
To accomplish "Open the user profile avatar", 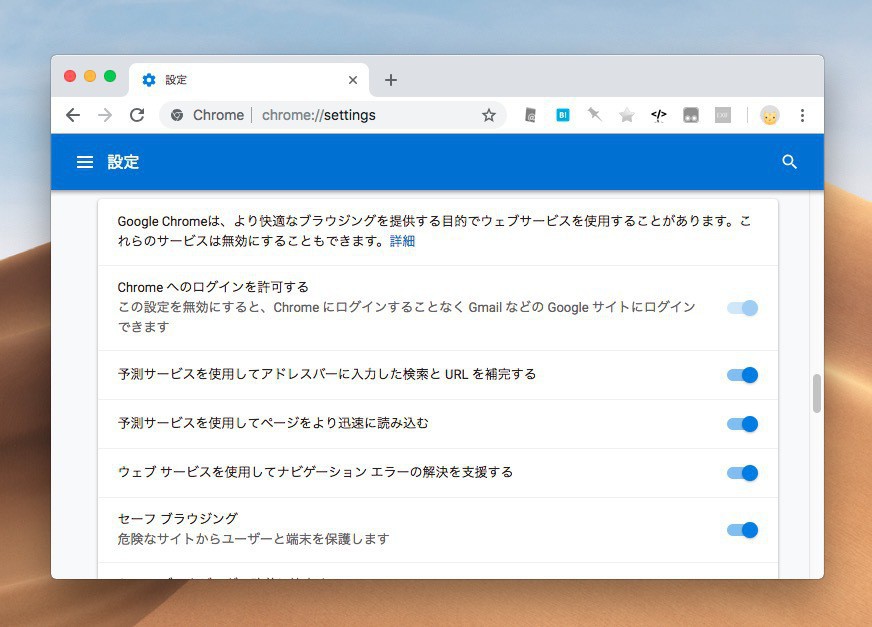I will pyautogui.click(x=770, y=115).
